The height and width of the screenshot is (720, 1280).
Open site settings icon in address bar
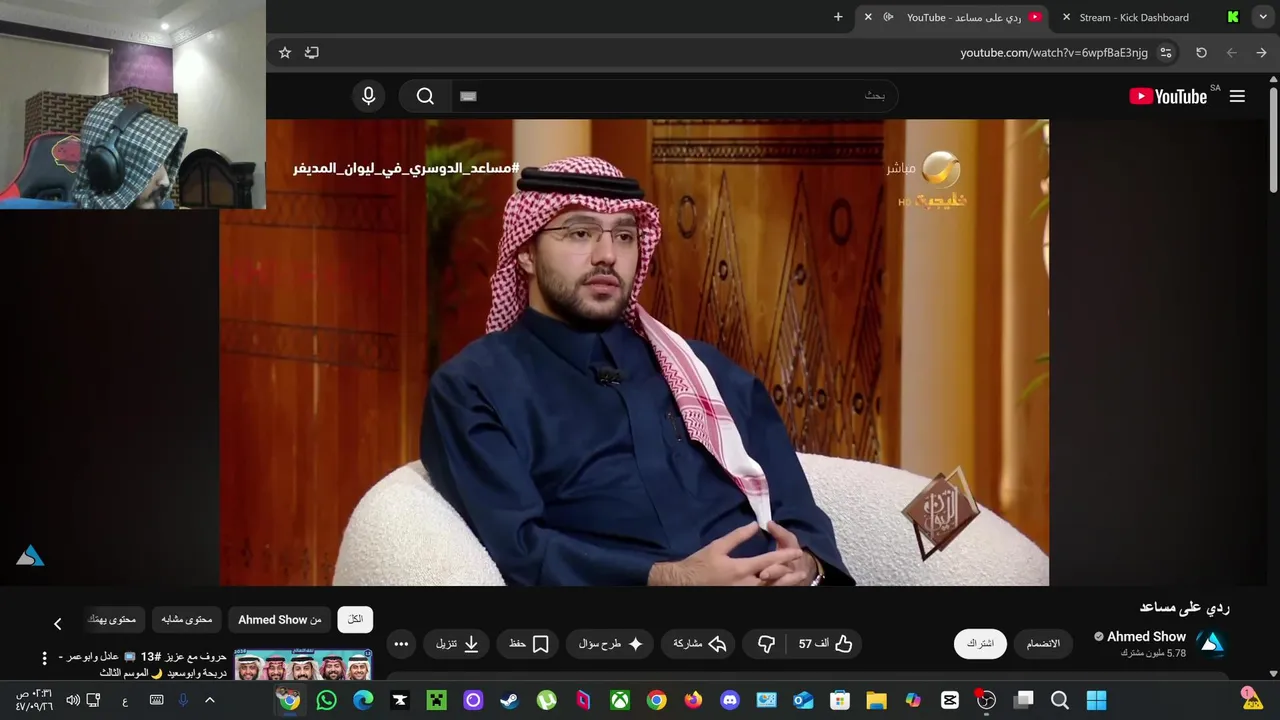[1166, 52]
